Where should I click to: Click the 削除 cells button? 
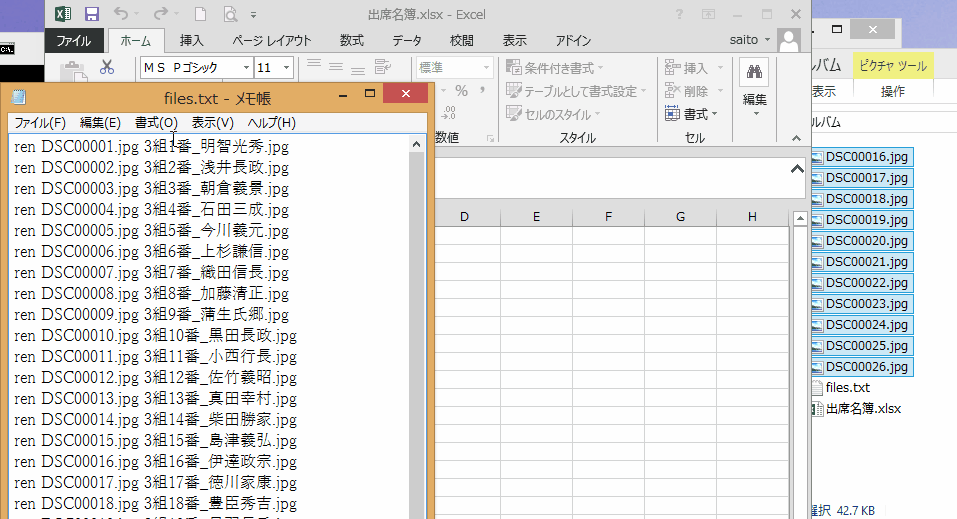click(694, 91)
